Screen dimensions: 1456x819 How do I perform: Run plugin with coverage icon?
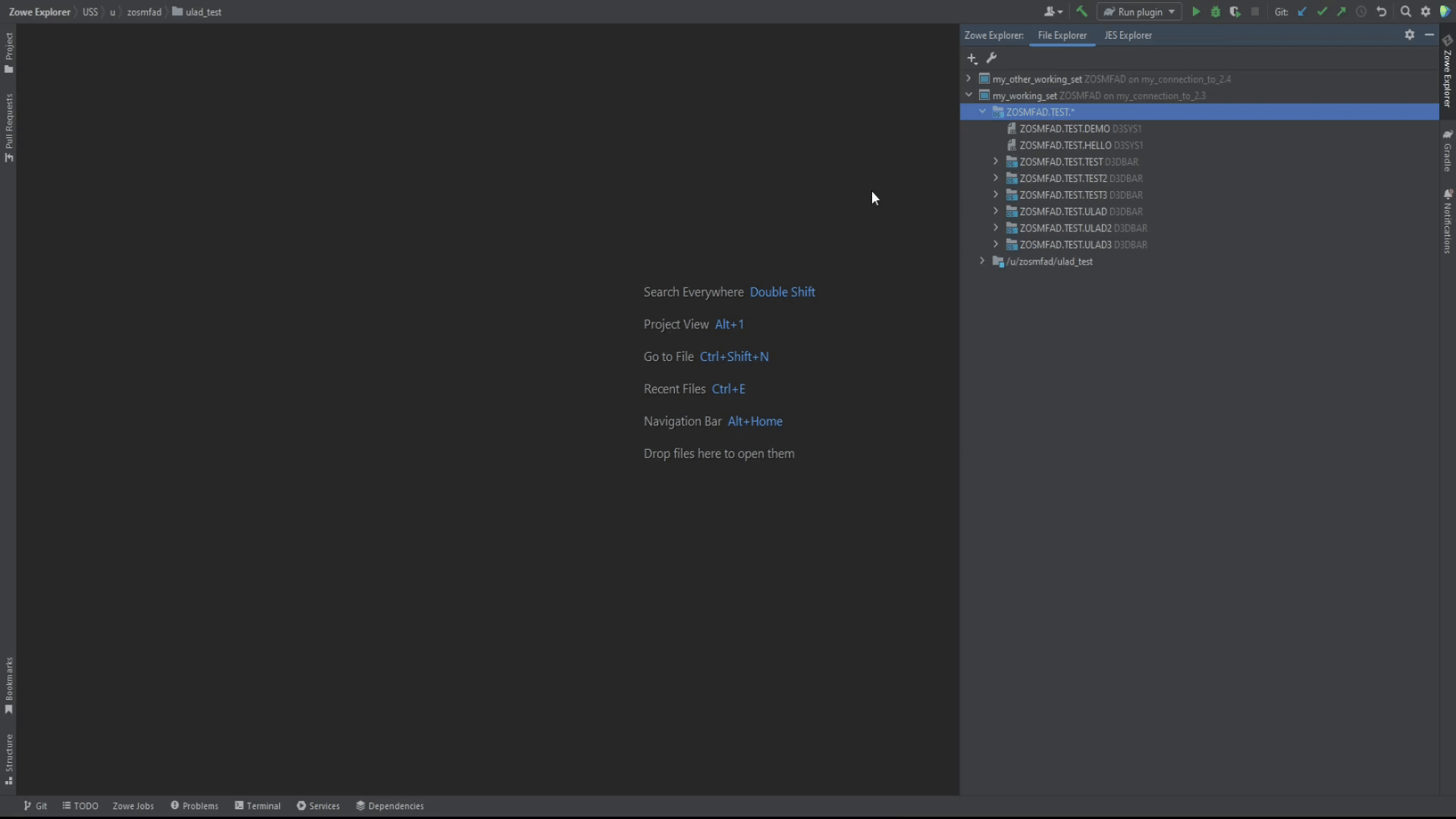(1235, 11)
